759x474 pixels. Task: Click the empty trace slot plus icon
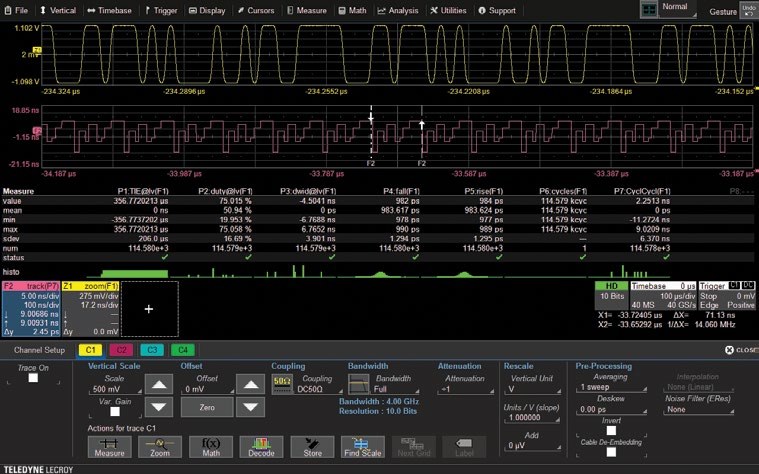point(149,309)
